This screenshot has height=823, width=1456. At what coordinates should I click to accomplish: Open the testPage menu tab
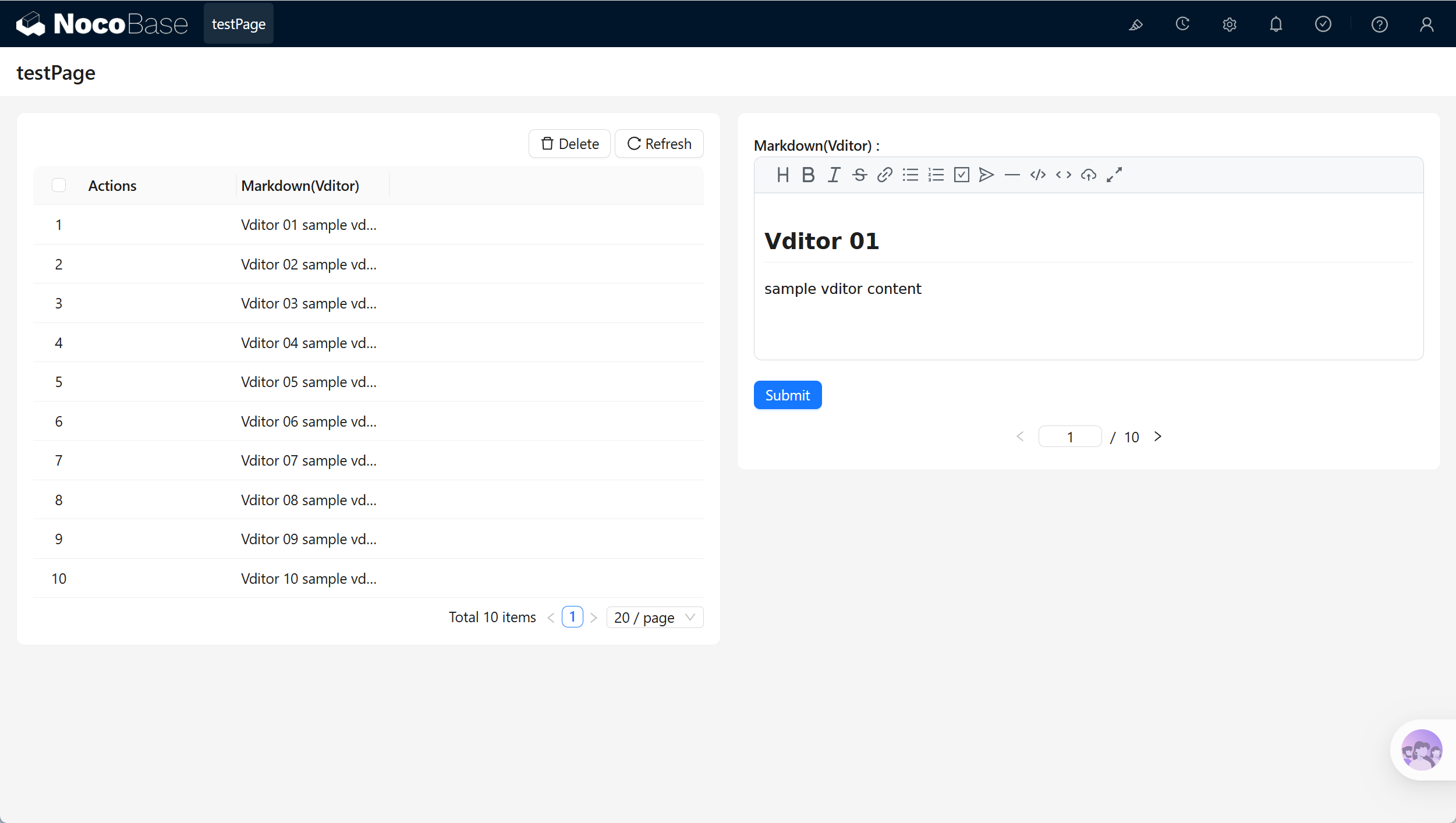tap(239, 24)
